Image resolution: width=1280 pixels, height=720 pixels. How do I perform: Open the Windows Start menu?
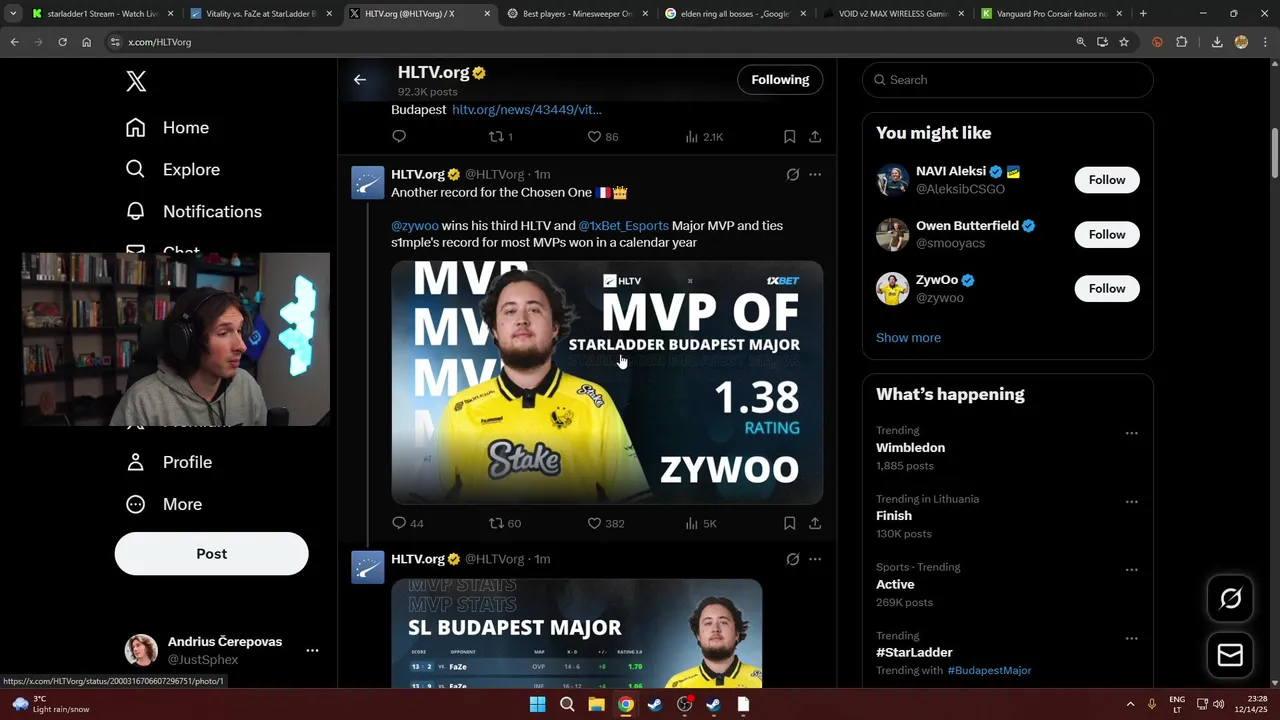click(537, 704)
